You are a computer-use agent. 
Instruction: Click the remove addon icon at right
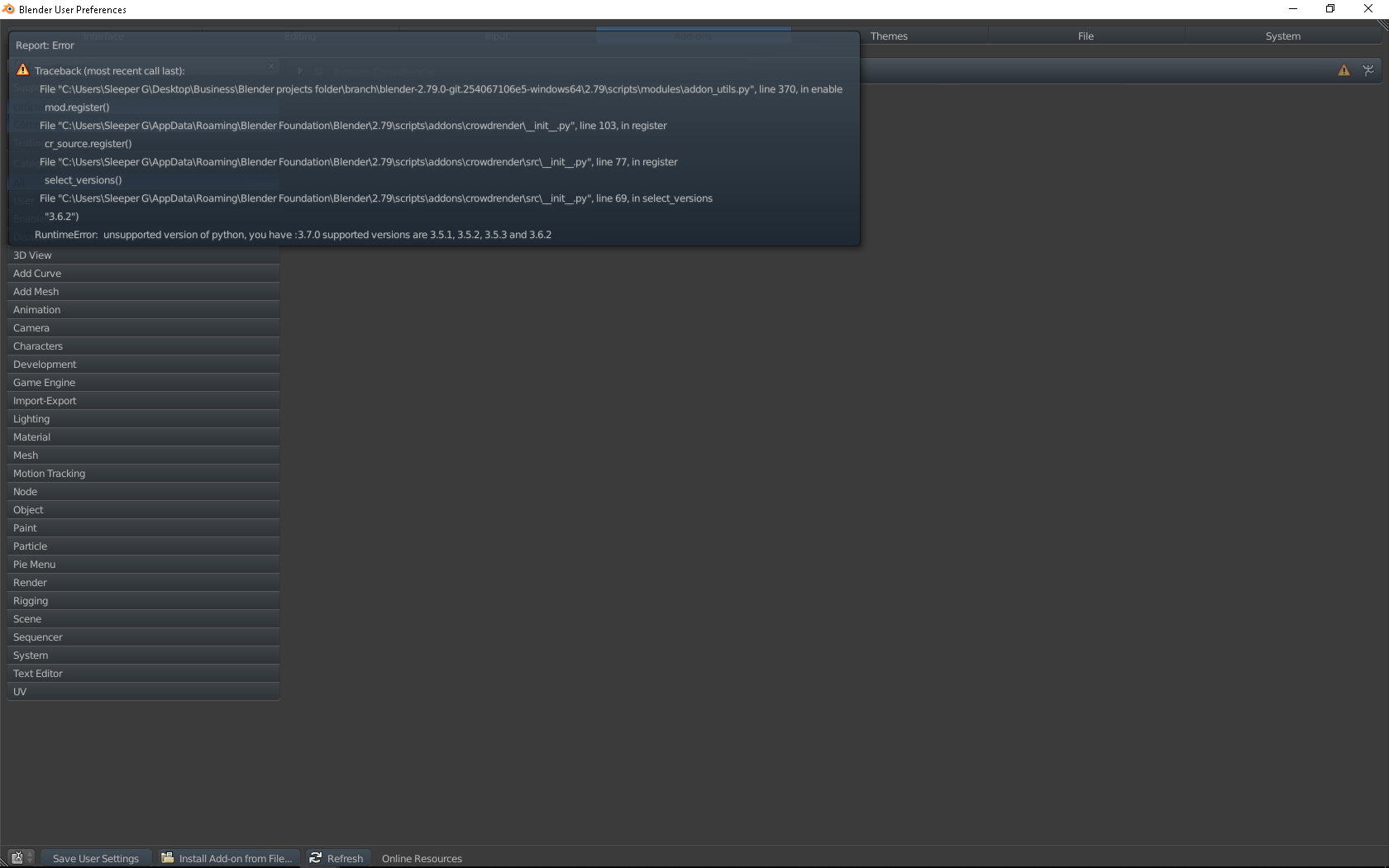tap(1368, 70)
